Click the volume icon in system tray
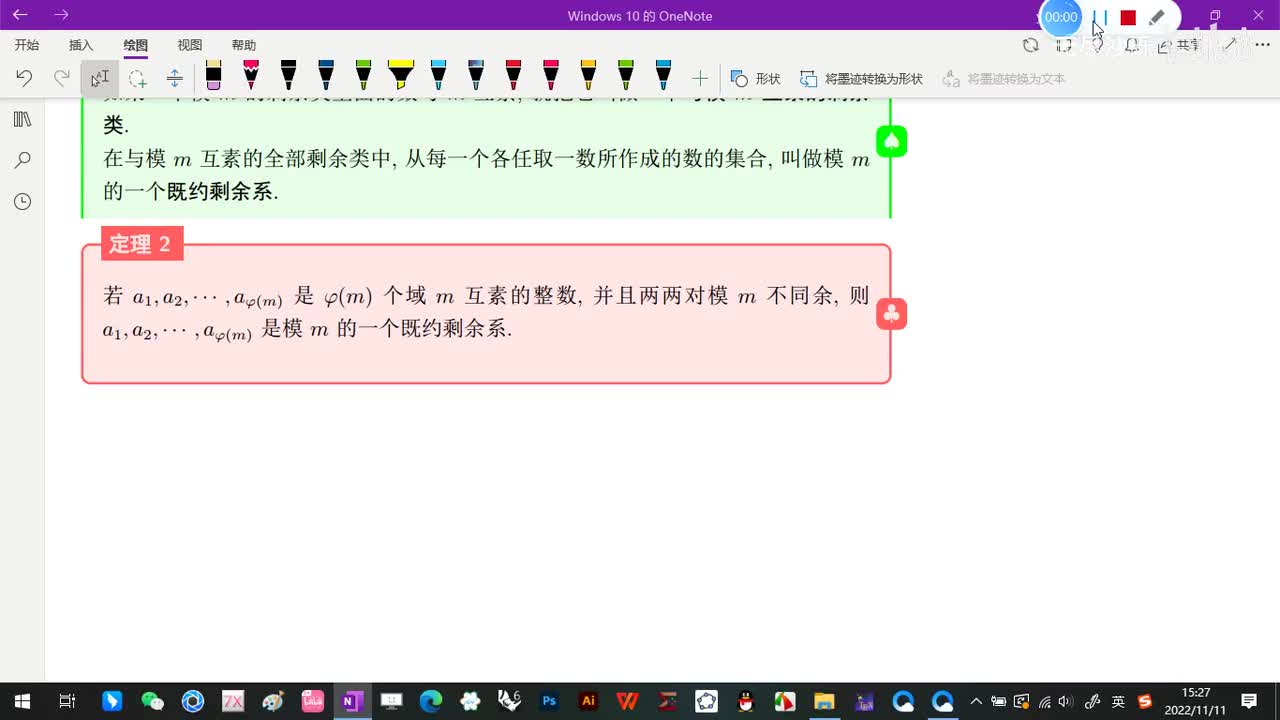The width and height of the screenshot is (1280, 720). point(1065,701)
